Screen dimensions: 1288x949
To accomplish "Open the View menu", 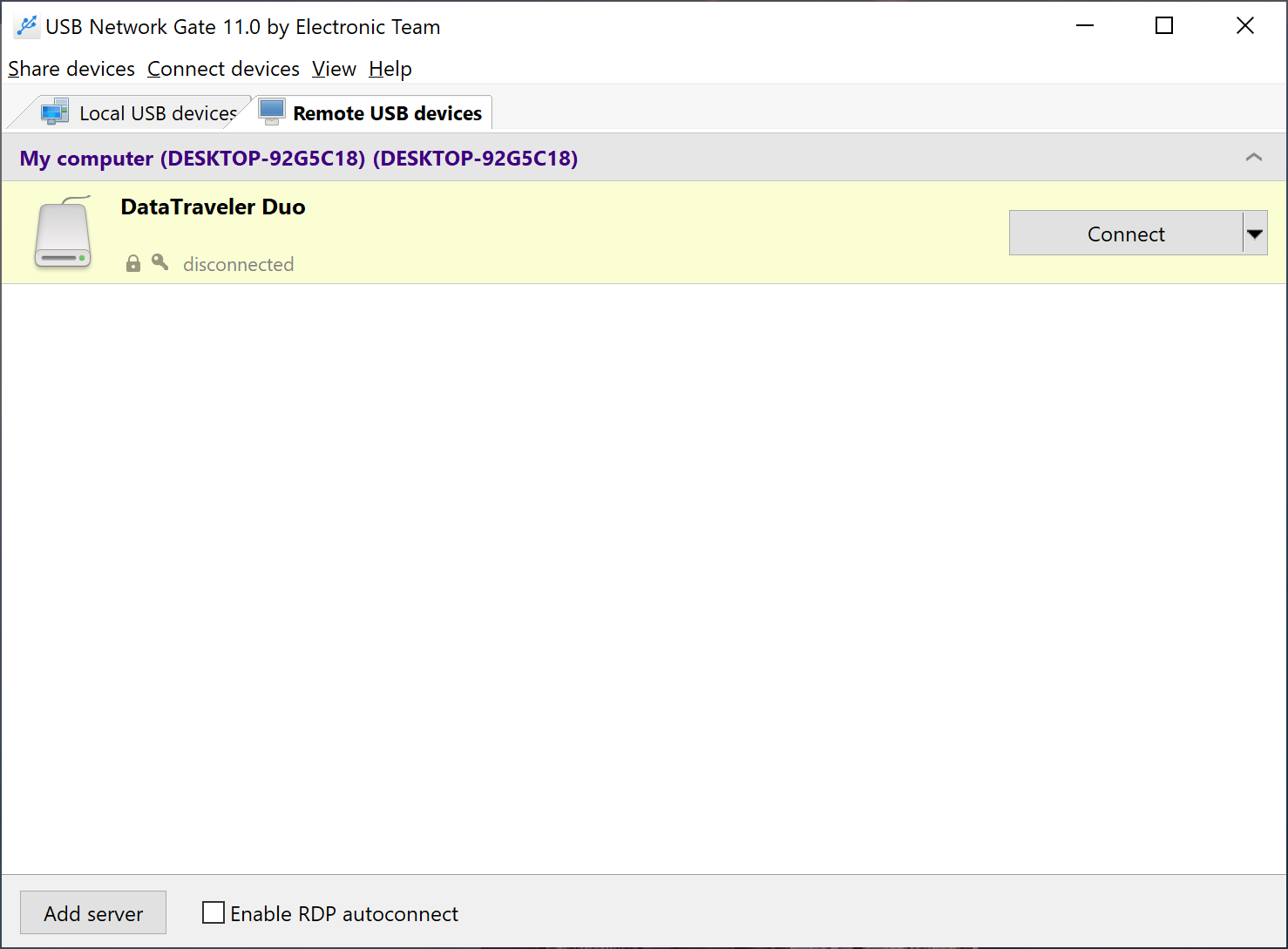I will (334, 69).
